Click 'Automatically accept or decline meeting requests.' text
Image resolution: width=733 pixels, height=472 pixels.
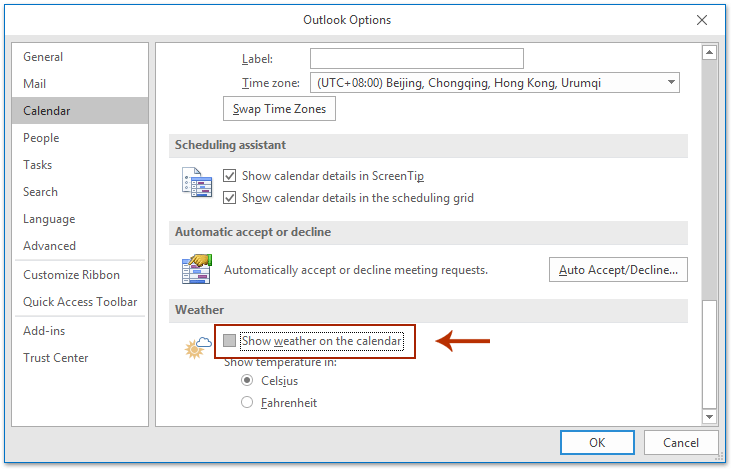pyautogui.click(x=356, y=270)
